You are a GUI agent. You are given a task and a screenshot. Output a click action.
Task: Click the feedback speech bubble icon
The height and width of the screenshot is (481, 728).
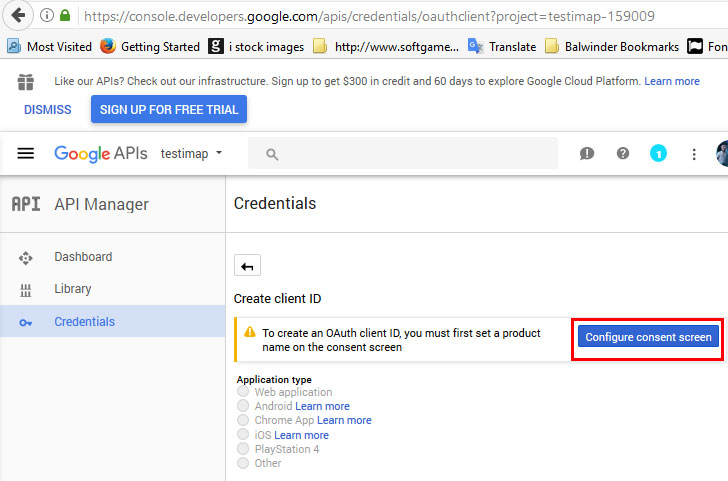click(x=587, y=153)
